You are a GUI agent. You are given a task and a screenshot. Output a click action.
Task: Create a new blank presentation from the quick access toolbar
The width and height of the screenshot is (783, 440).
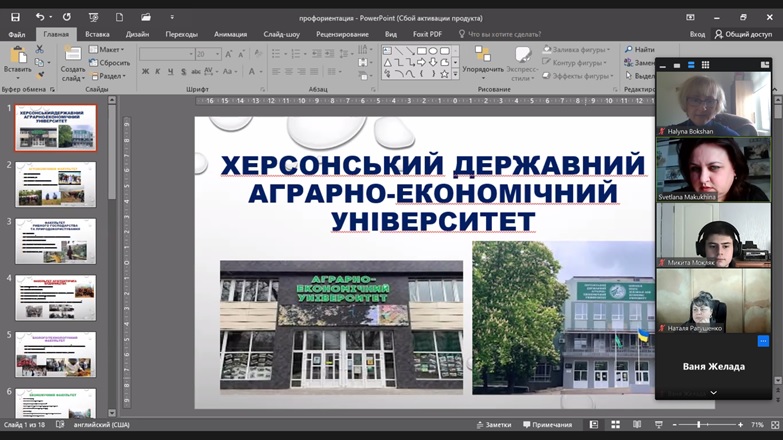pyautogui.click(x=119, y=17)
